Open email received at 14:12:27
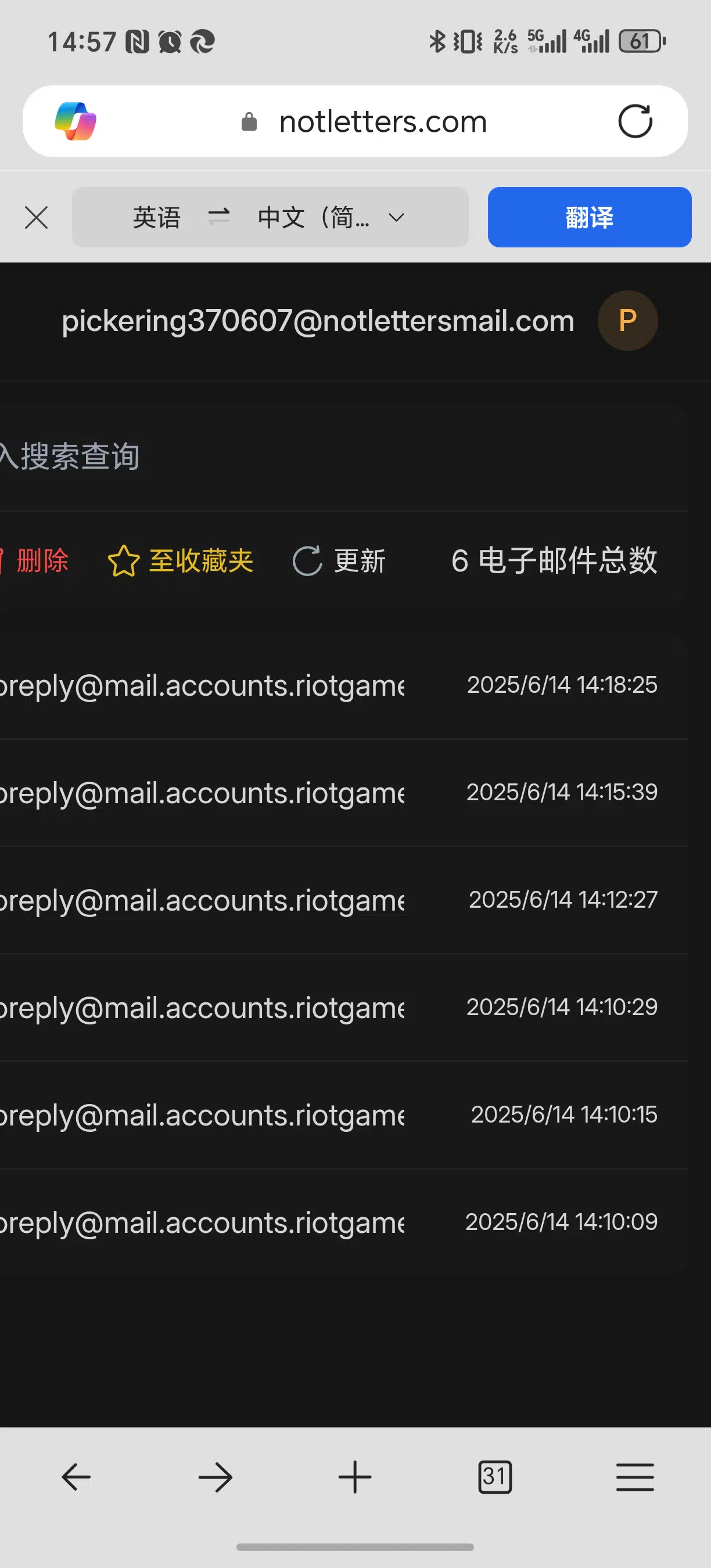The image size is (711, 1568). coord(344,900)
